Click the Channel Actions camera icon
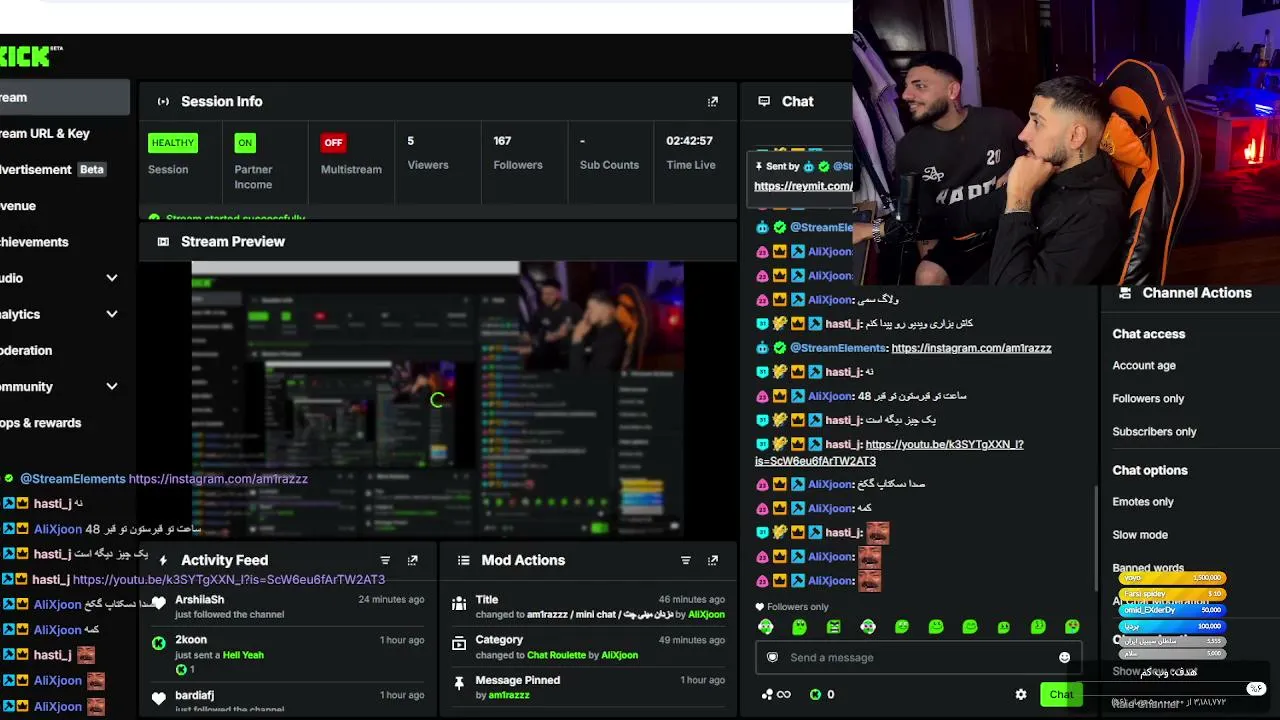The width and height of the screenshot is (1280, 720). pos(1125,293)
